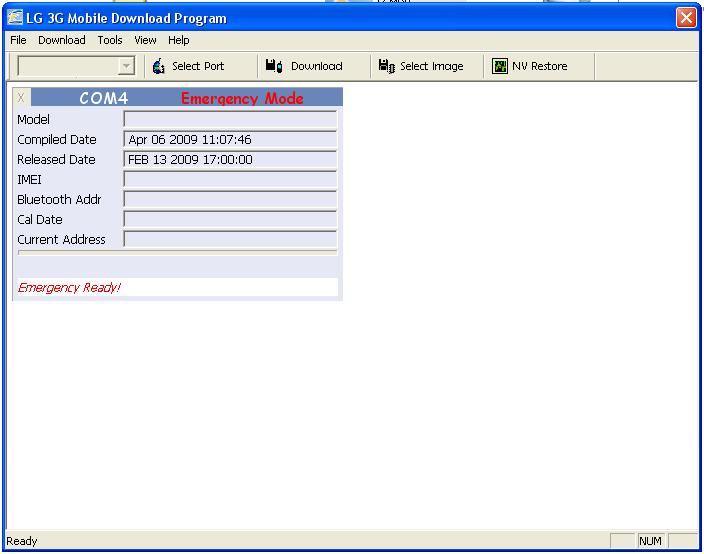Click the 'Current Address' label
704x554 pixels.
pos(61,239)
